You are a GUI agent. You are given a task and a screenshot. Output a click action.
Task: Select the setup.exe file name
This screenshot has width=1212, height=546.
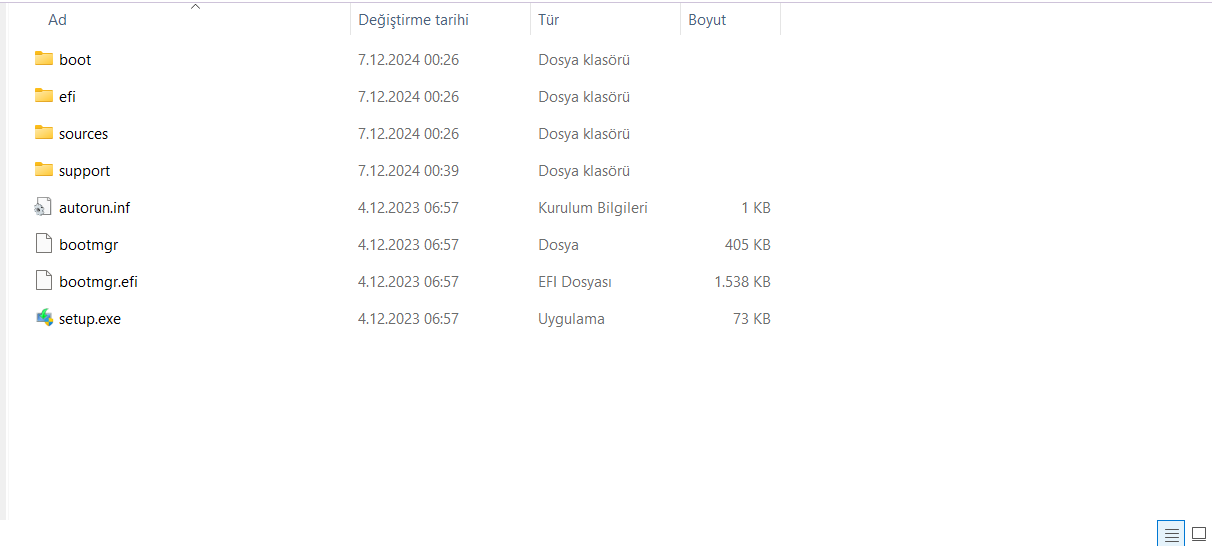pyautogui.click(x=90, y=319)
